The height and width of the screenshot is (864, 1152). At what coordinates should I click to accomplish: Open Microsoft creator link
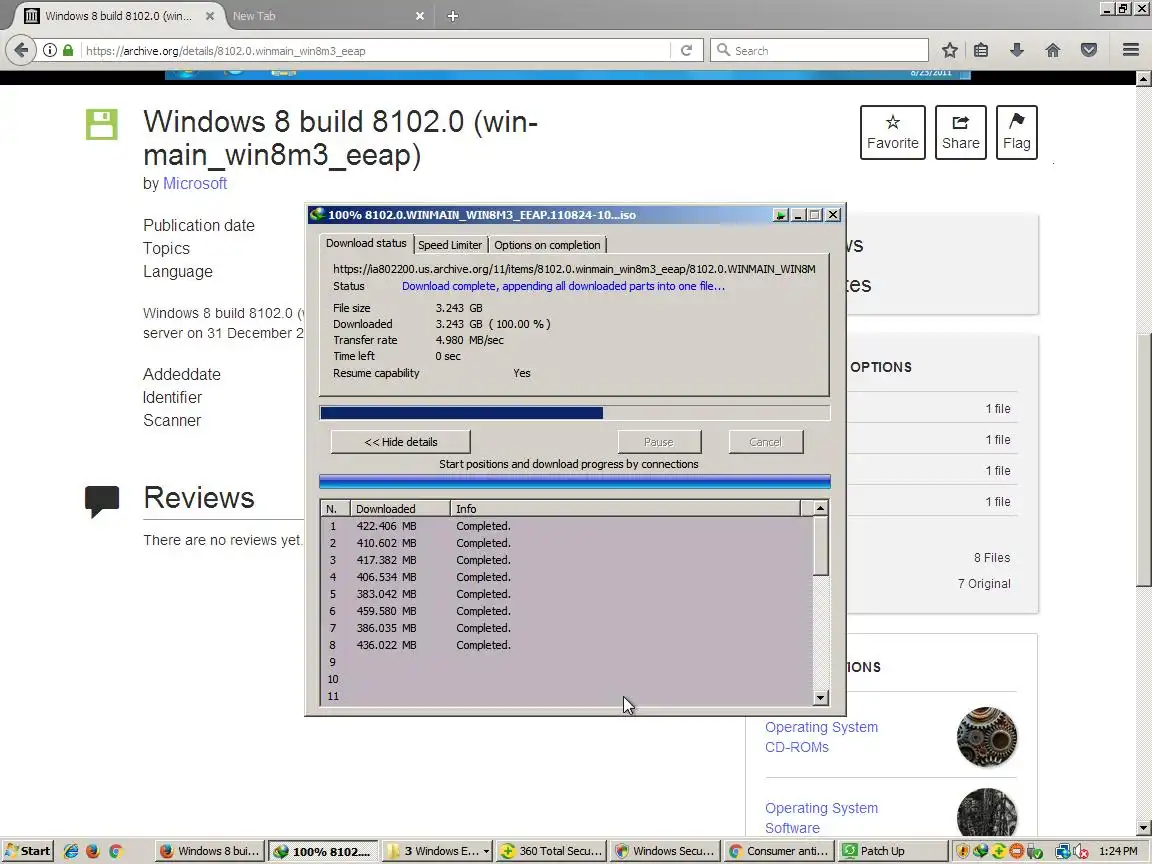195,184
